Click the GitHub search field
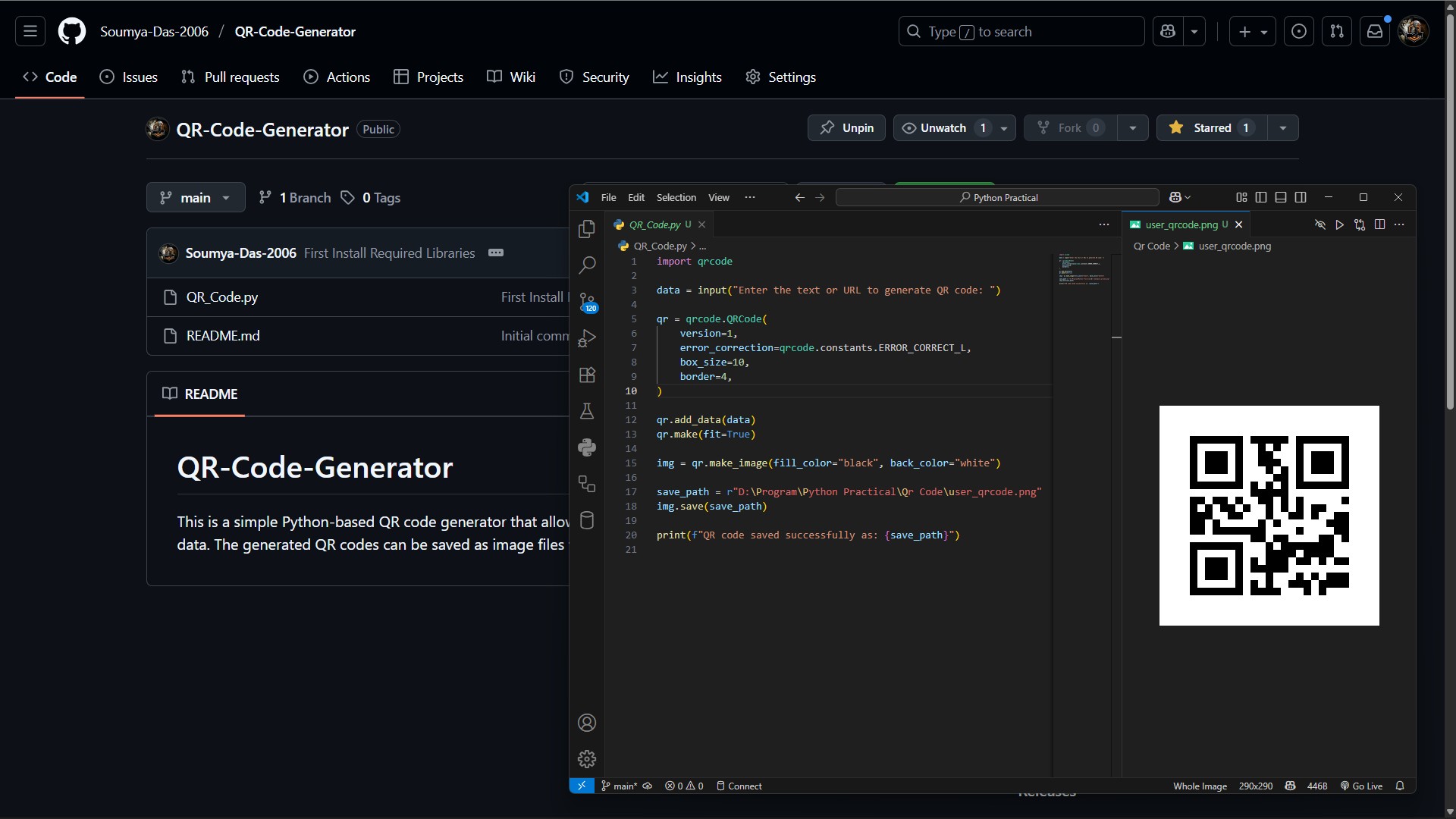Screen dimensions: 1456x819 coord(1021,32)
